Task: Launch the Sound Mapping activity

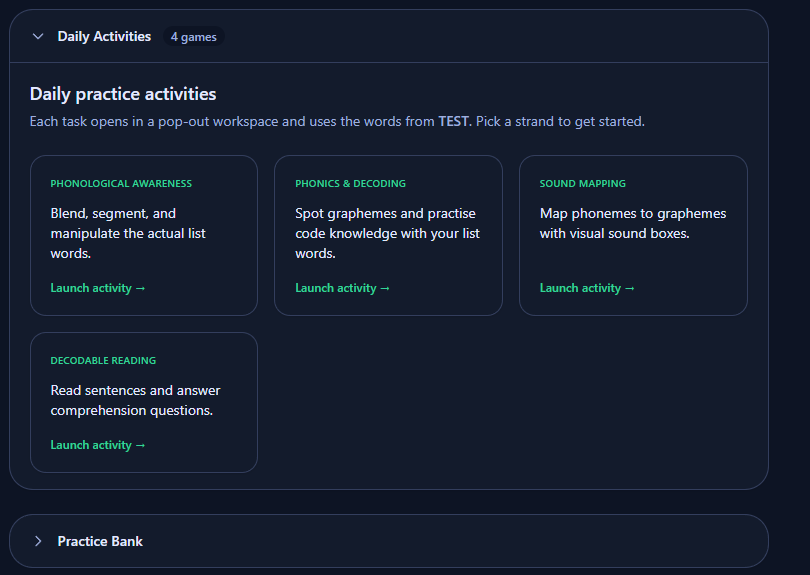Action: [x=587, y=288]
